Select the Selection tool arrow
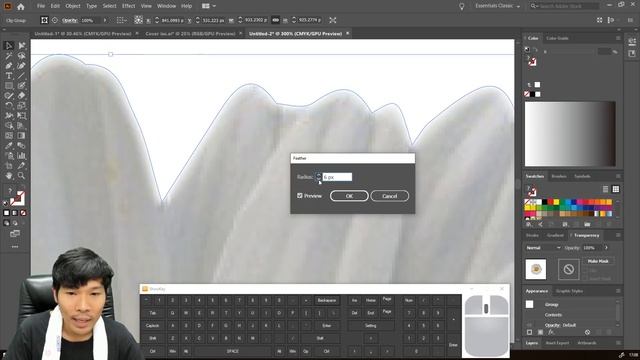Viewport: 640px width, 360px height. 9,46
